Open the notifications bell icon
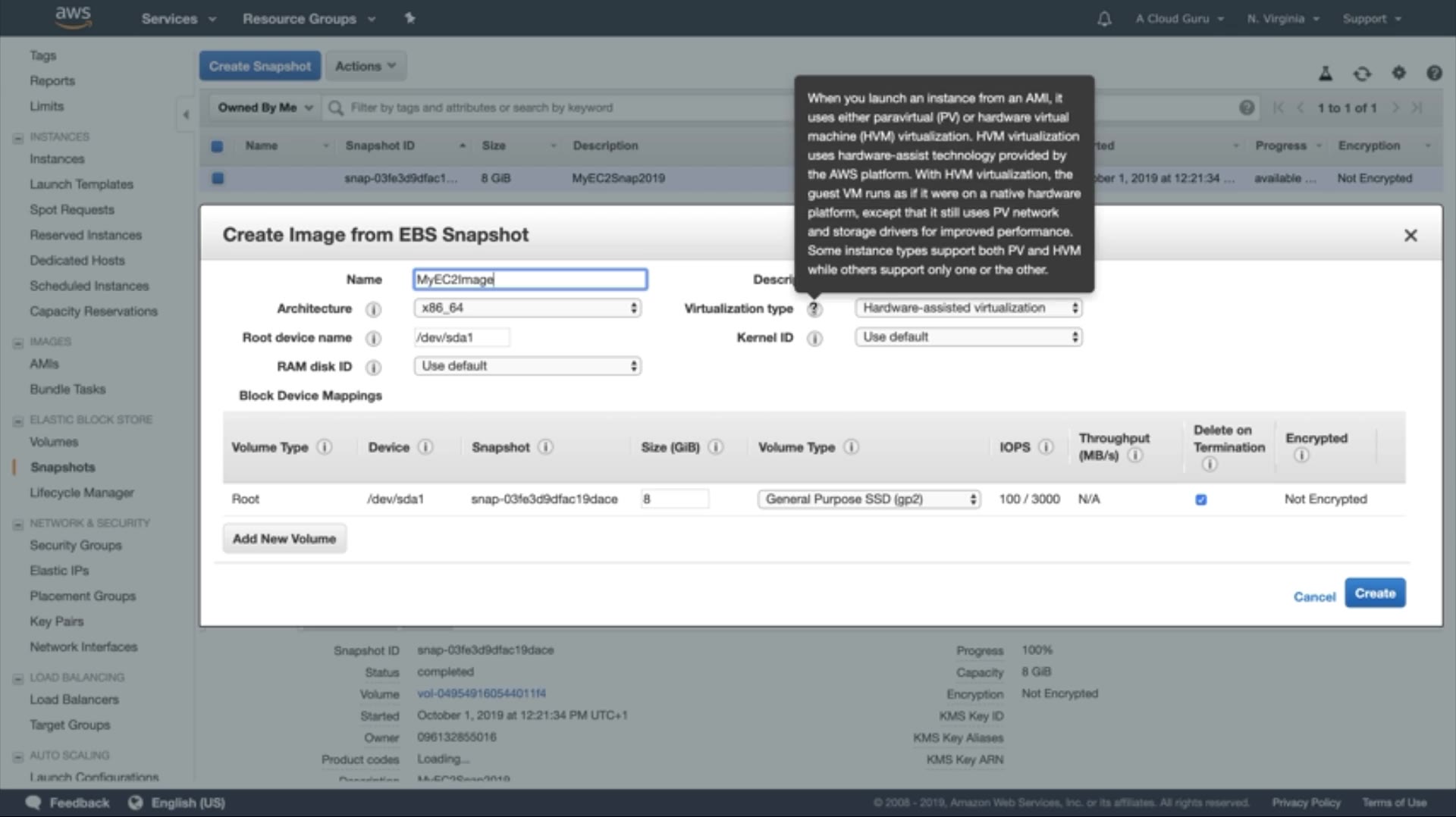1456x817 pixels. click(x=1104, y=19)
